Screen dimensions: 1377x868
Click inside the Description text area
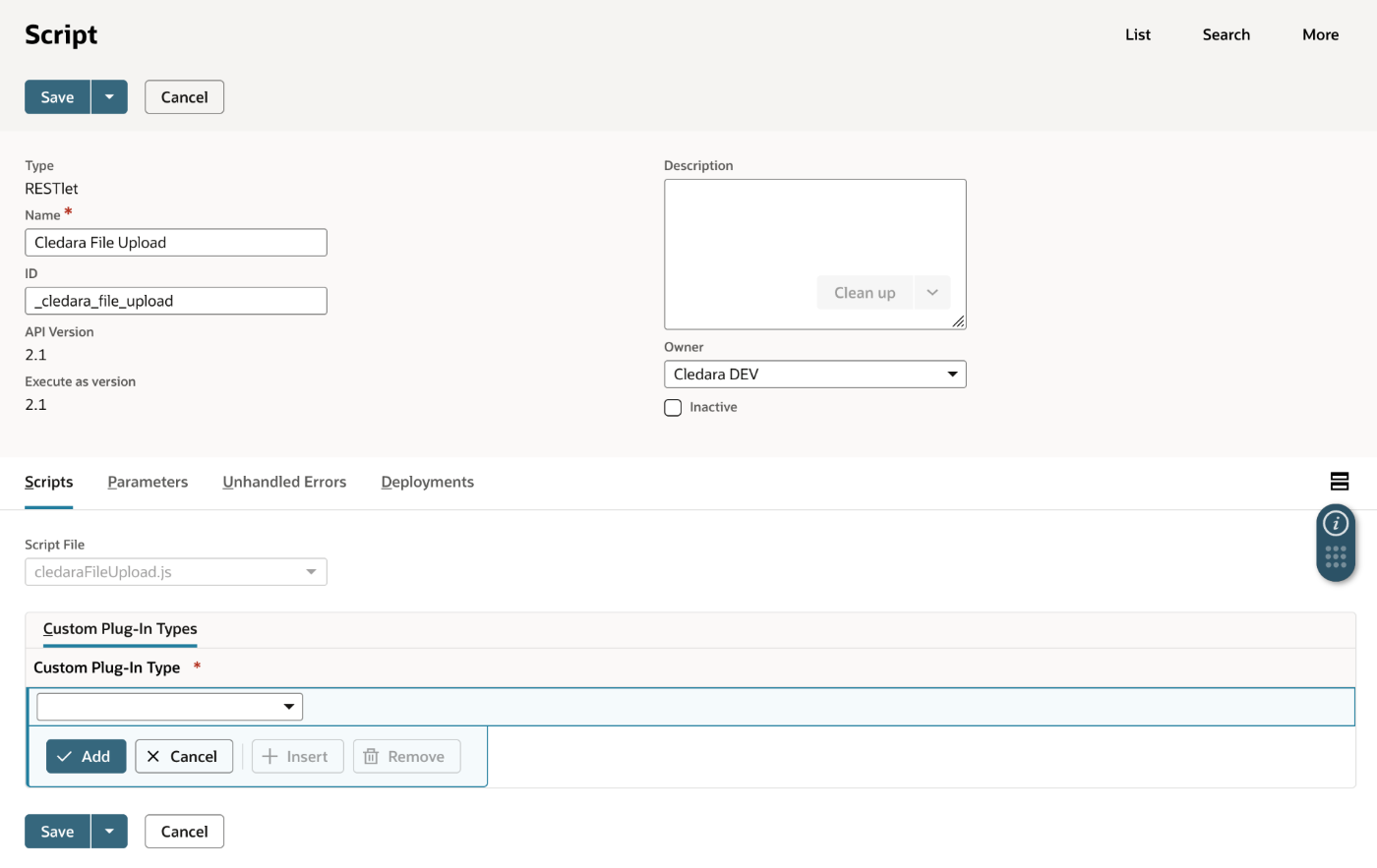click(x=815, y=255)
